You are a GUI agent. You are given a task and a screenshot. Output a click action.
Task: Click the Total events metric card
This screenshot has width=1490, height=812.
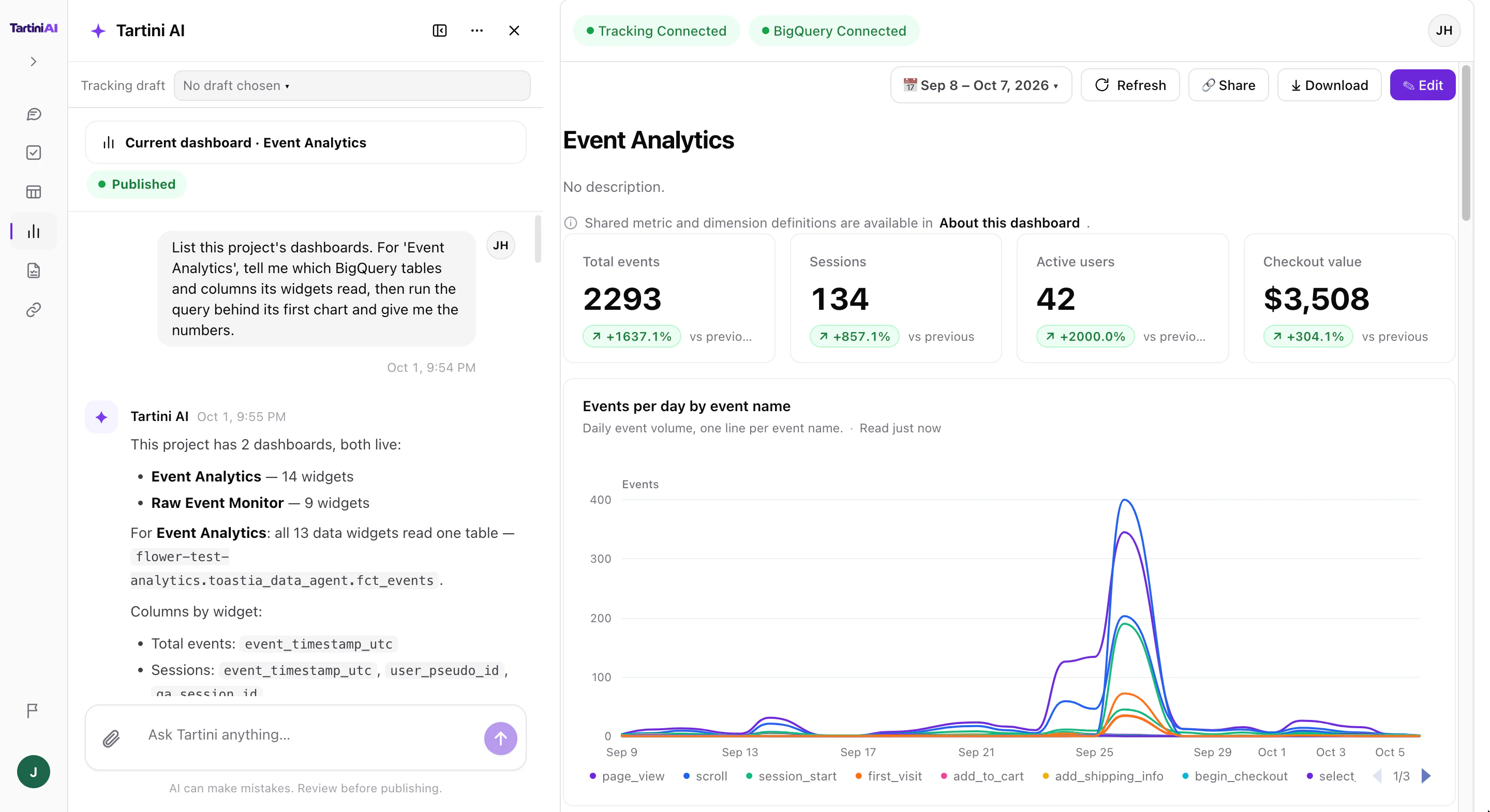pos(669,298)
